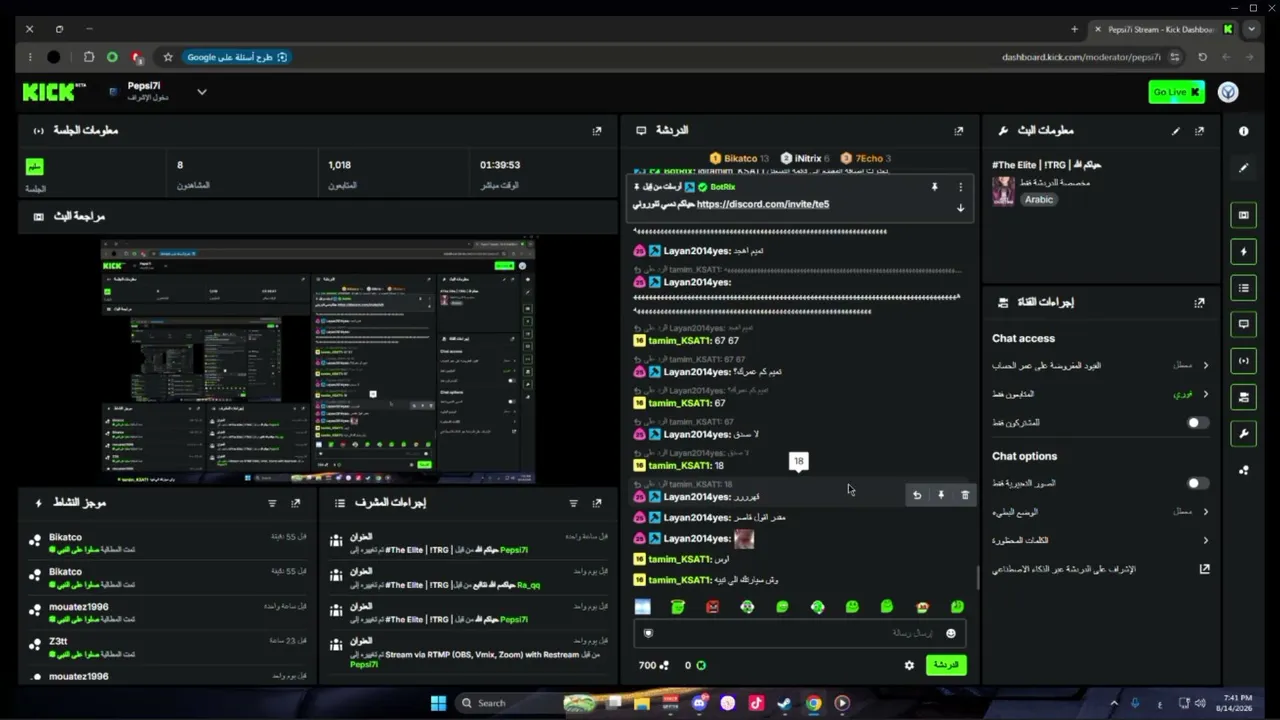
Task: Open chat settings gear
Action: point(909,665)
